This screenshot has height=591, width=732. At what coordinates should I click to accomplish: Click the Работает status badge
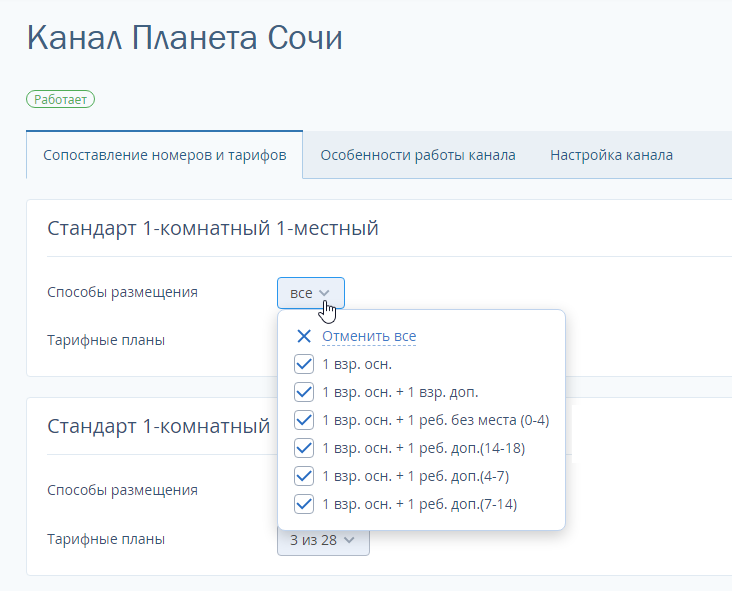[x=61, y=99]
